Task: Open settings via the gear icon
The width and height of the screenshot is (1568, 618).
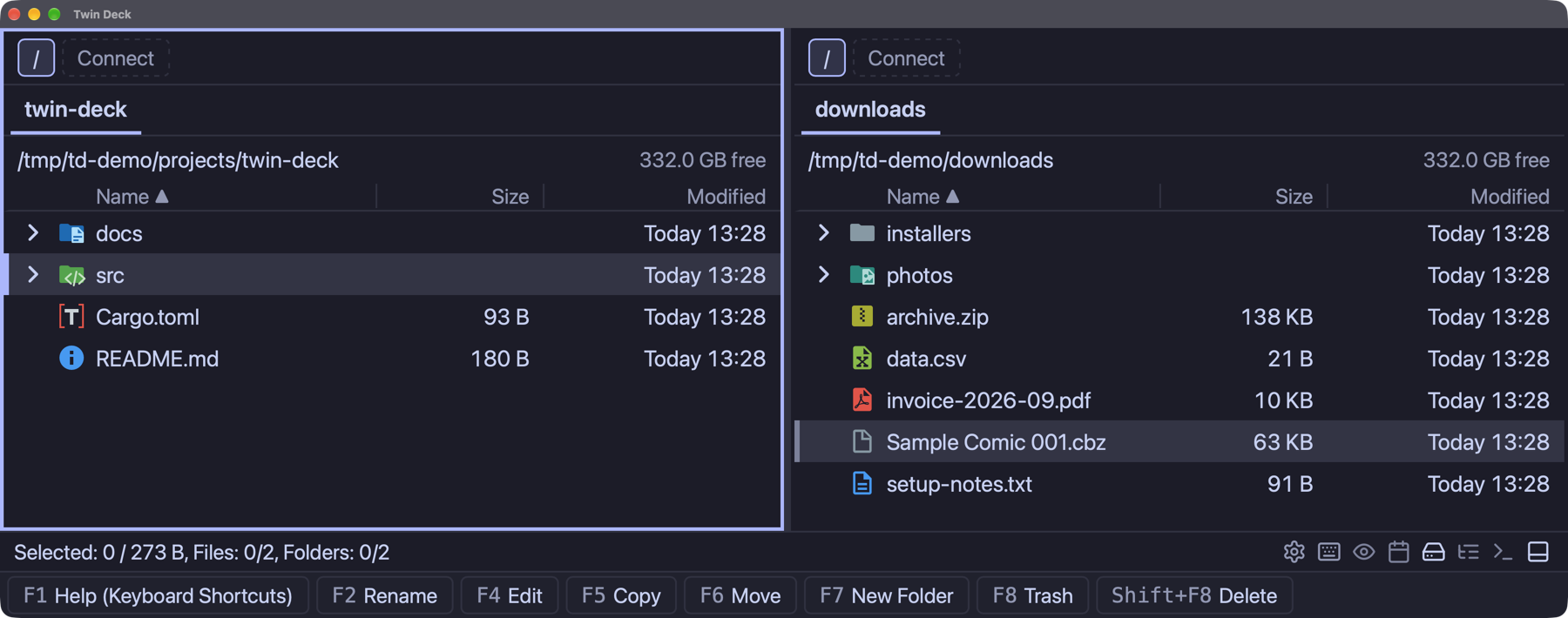Action: coord(1294,552)
